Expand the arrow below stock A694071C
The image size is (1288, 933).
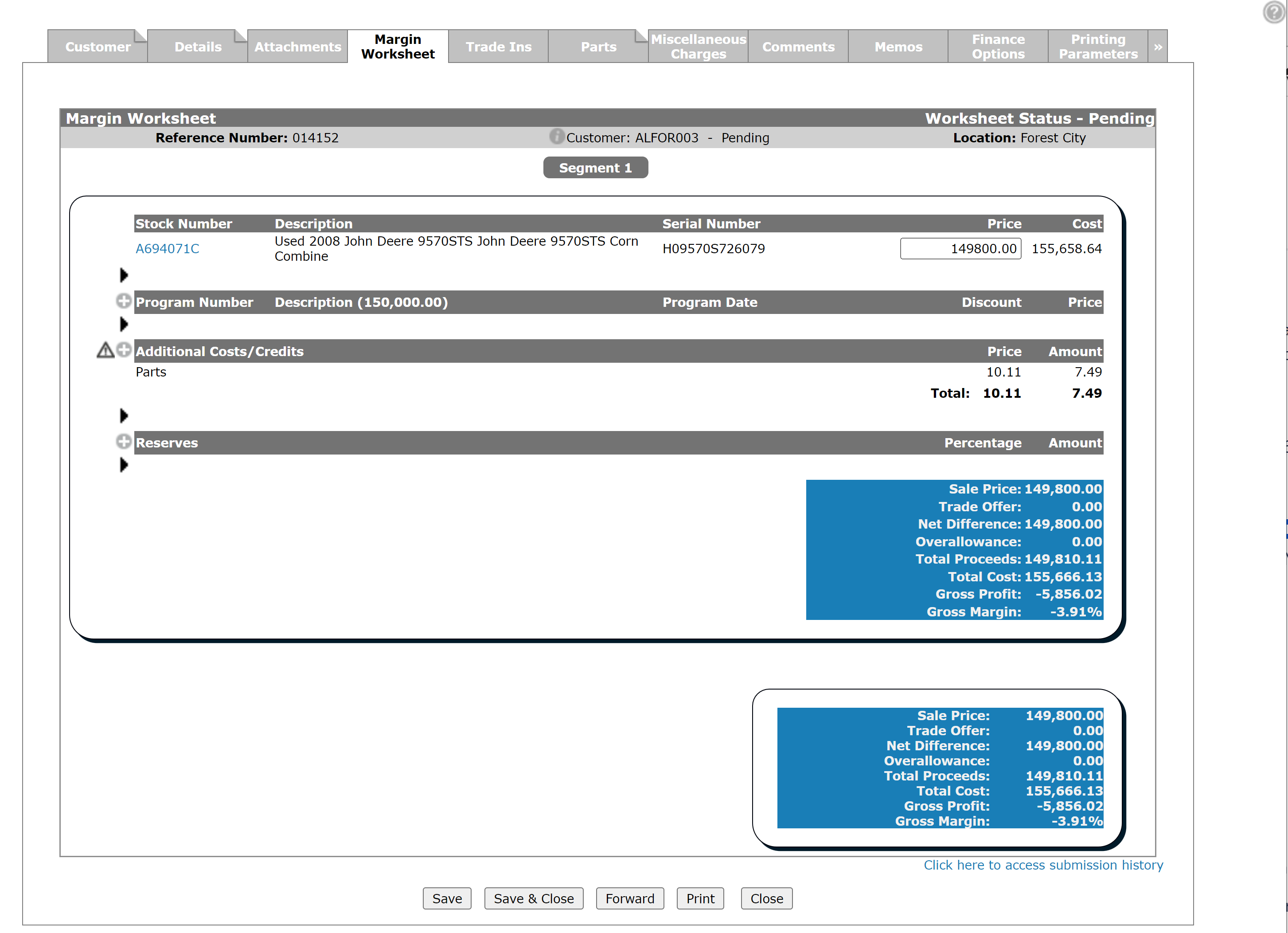[x=124, y=275]
